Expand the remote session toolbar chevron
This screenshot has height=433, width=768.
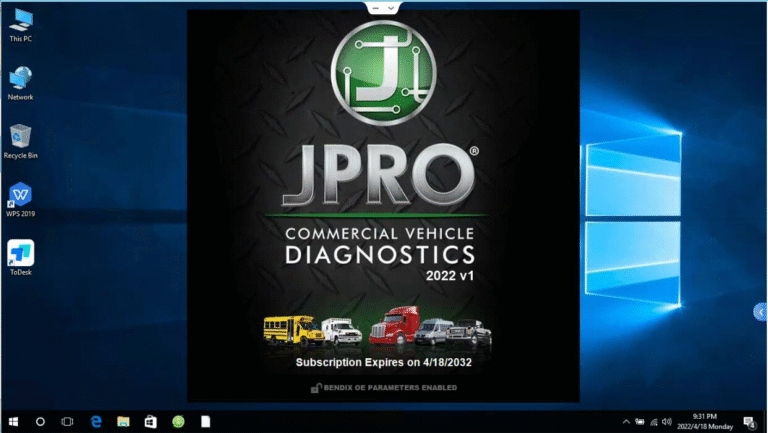pyautogui.click(x=391, y=8)
